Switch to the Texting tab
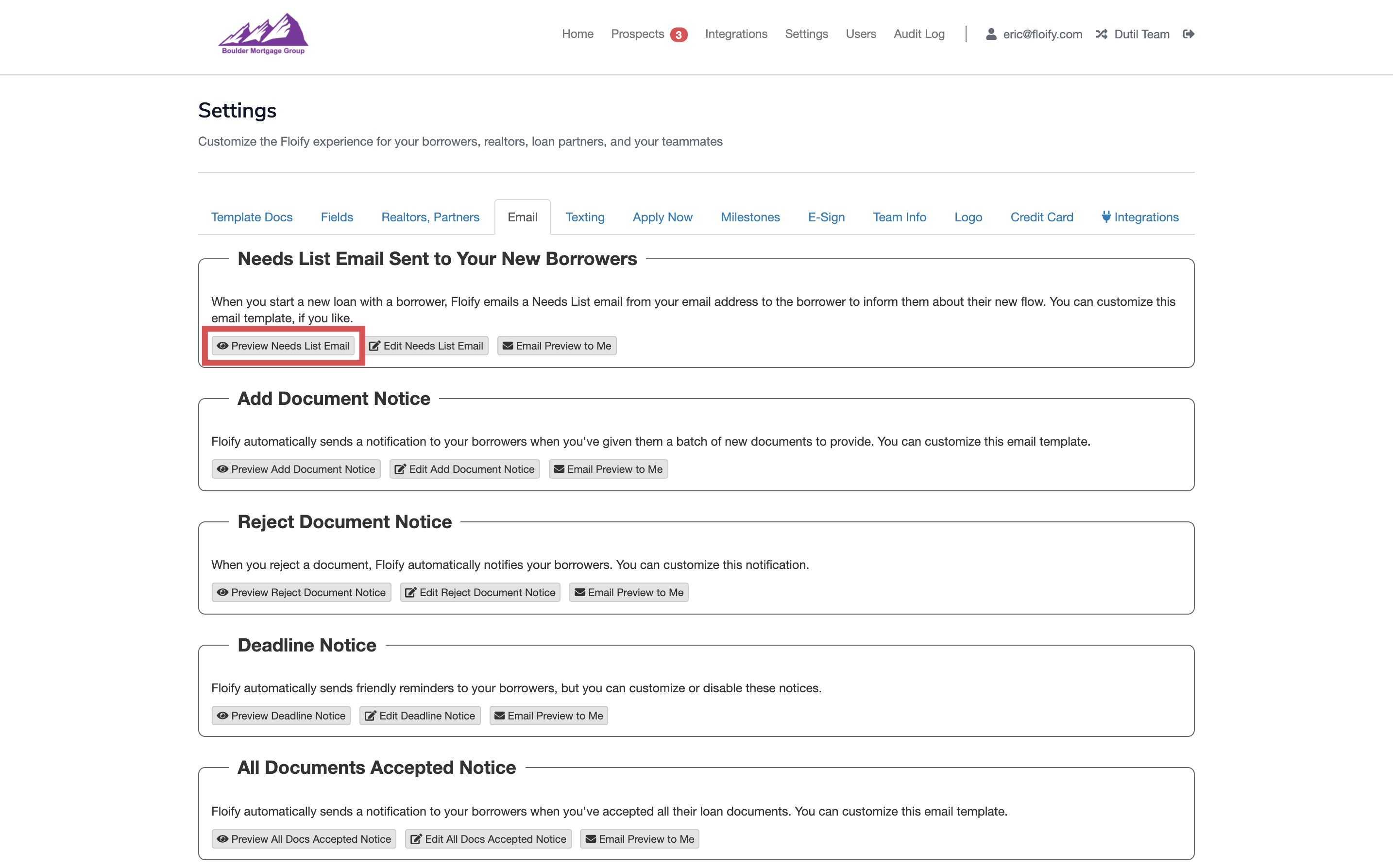Viewport: 1393px width, 868px height. click(x=584, y=217)
